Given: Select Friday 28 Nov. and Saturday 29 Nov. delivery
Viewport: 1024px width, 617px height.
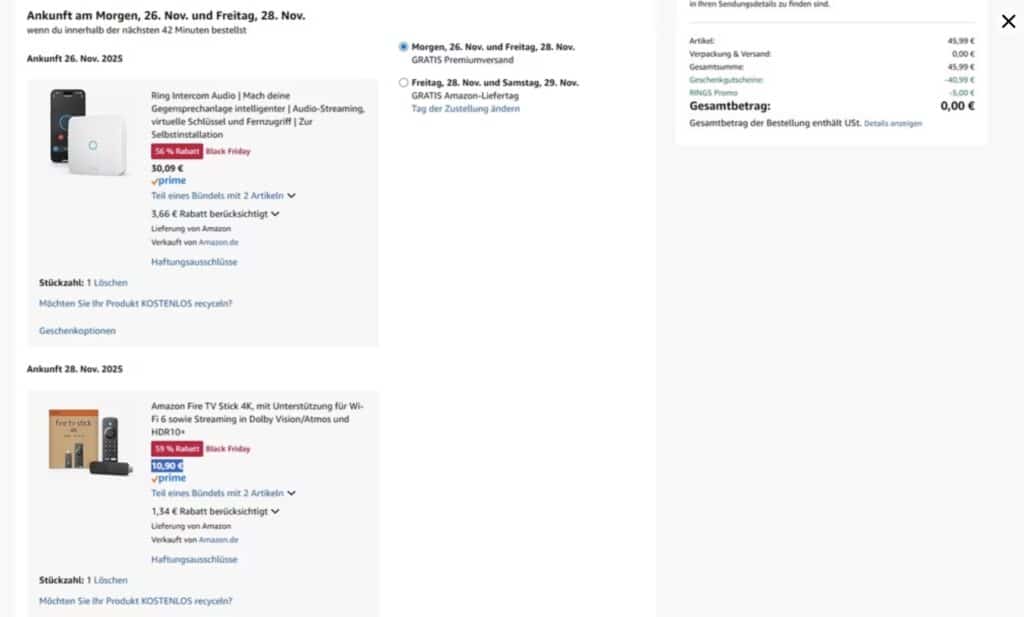Looking at the screenshot, I should click(403, 83).
